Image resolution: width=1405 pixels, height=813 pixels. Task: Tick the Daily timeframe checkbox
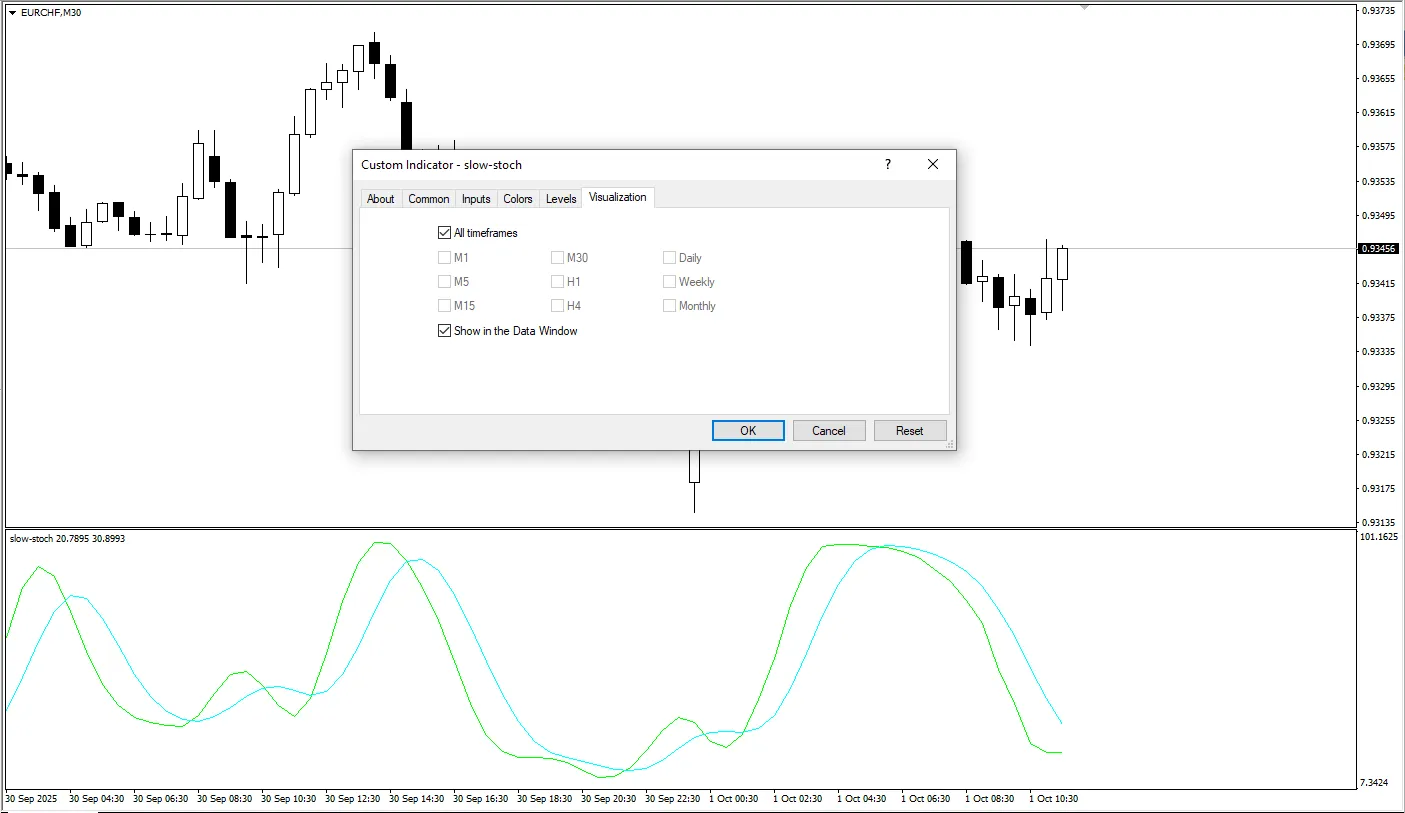[670, 258]
